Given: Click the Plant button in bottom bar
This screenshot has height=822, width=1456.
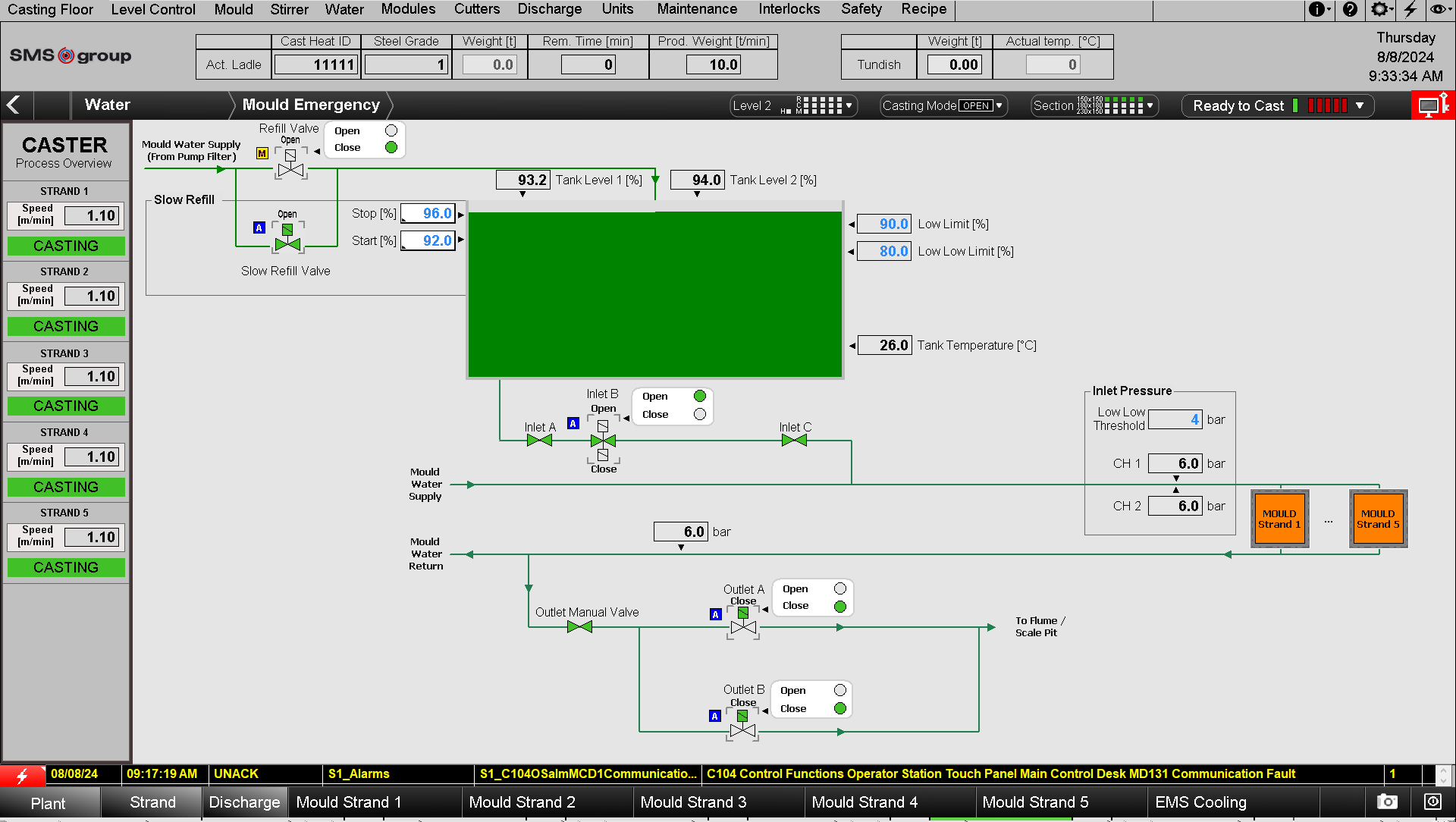Looking at the screenshot, I should click(49, 803).
